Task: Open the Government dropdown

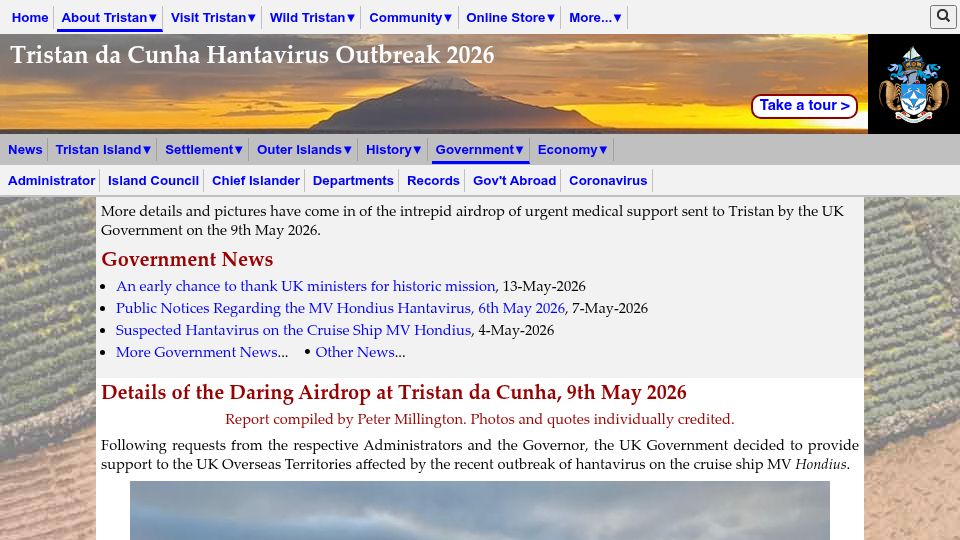Action: click(x=479, y=150)
